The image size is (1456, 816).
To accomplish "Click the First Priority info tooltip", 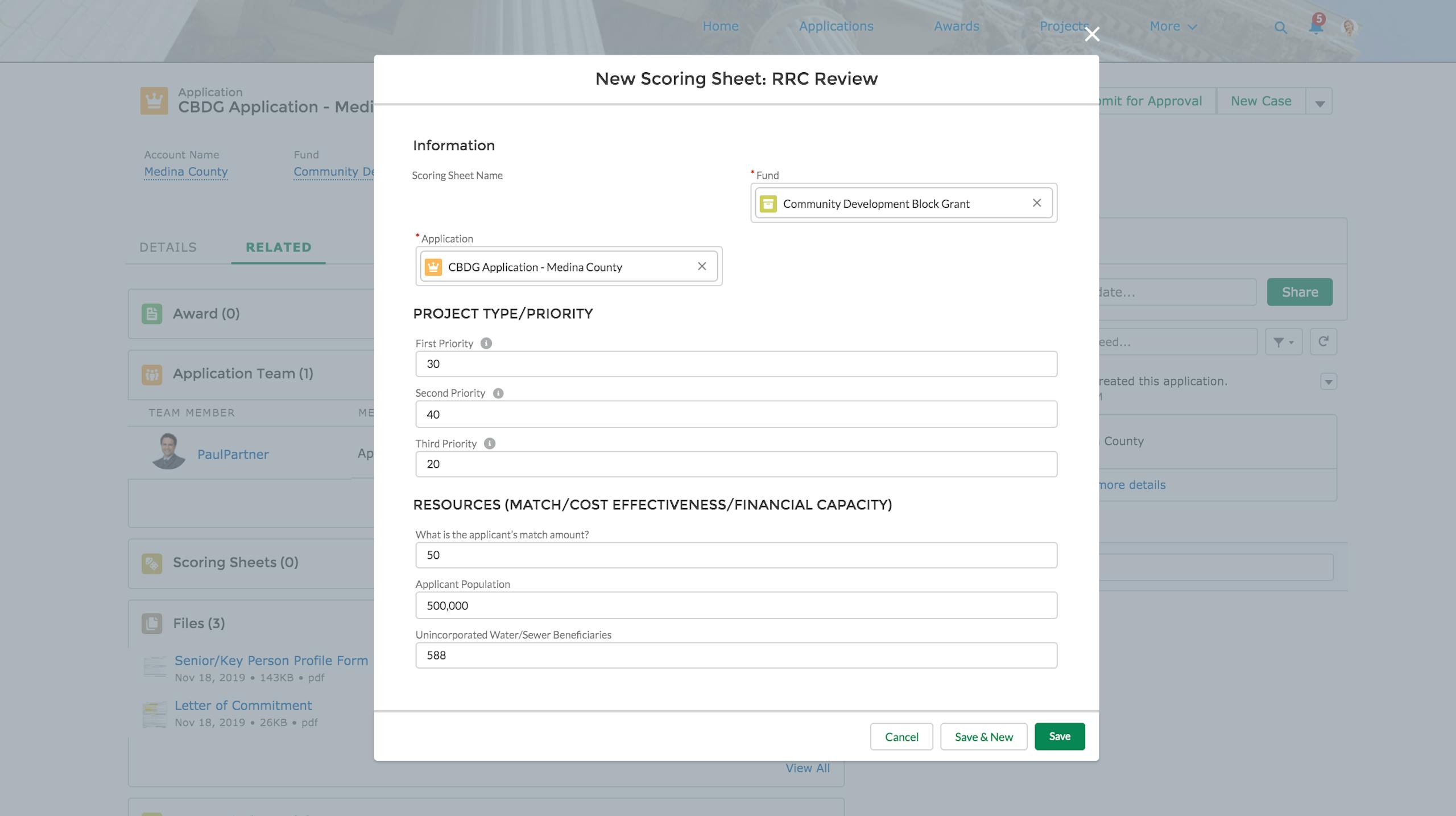I will [486, 343].
